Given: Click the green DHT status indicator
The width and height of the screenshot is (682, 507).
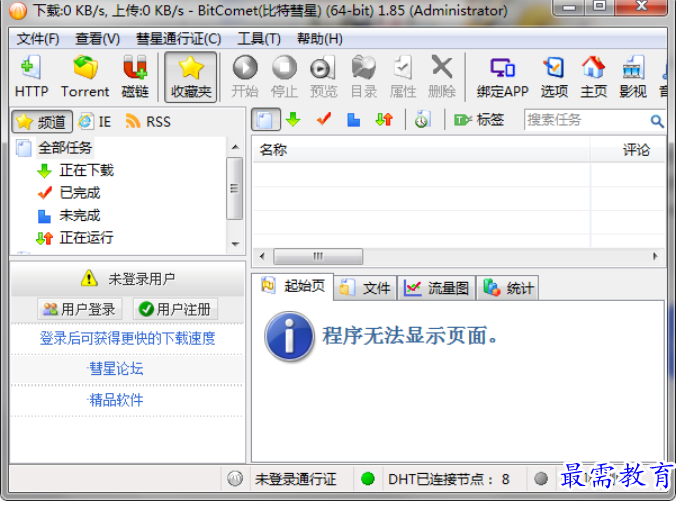Looking at the screenshot, I should click(x=368, y=480).
